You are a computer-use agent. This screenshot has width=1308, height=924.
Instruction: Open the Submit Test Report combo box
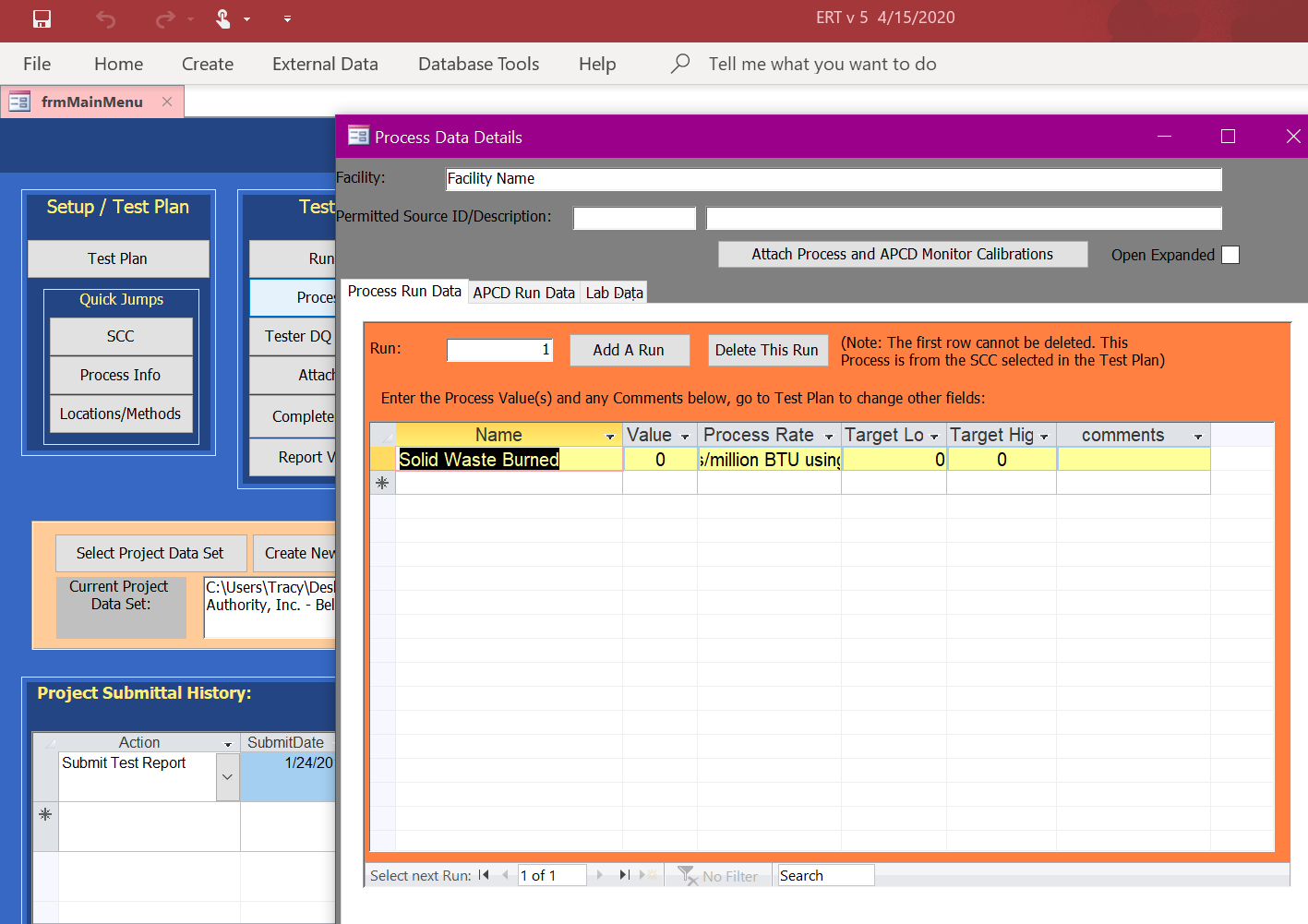[227, 776]
